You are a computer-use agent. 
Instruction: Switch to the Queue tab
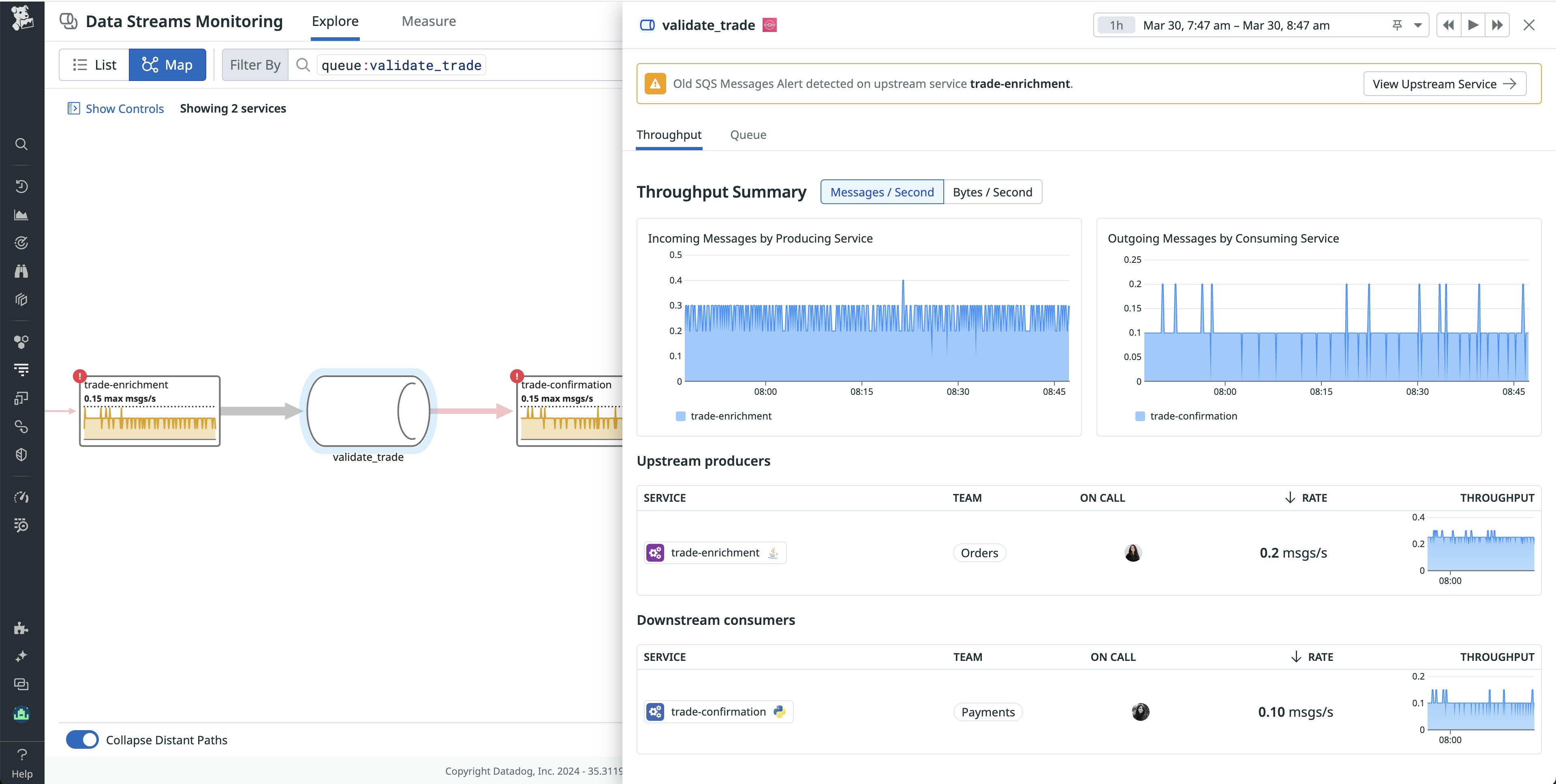click(748, 134)
